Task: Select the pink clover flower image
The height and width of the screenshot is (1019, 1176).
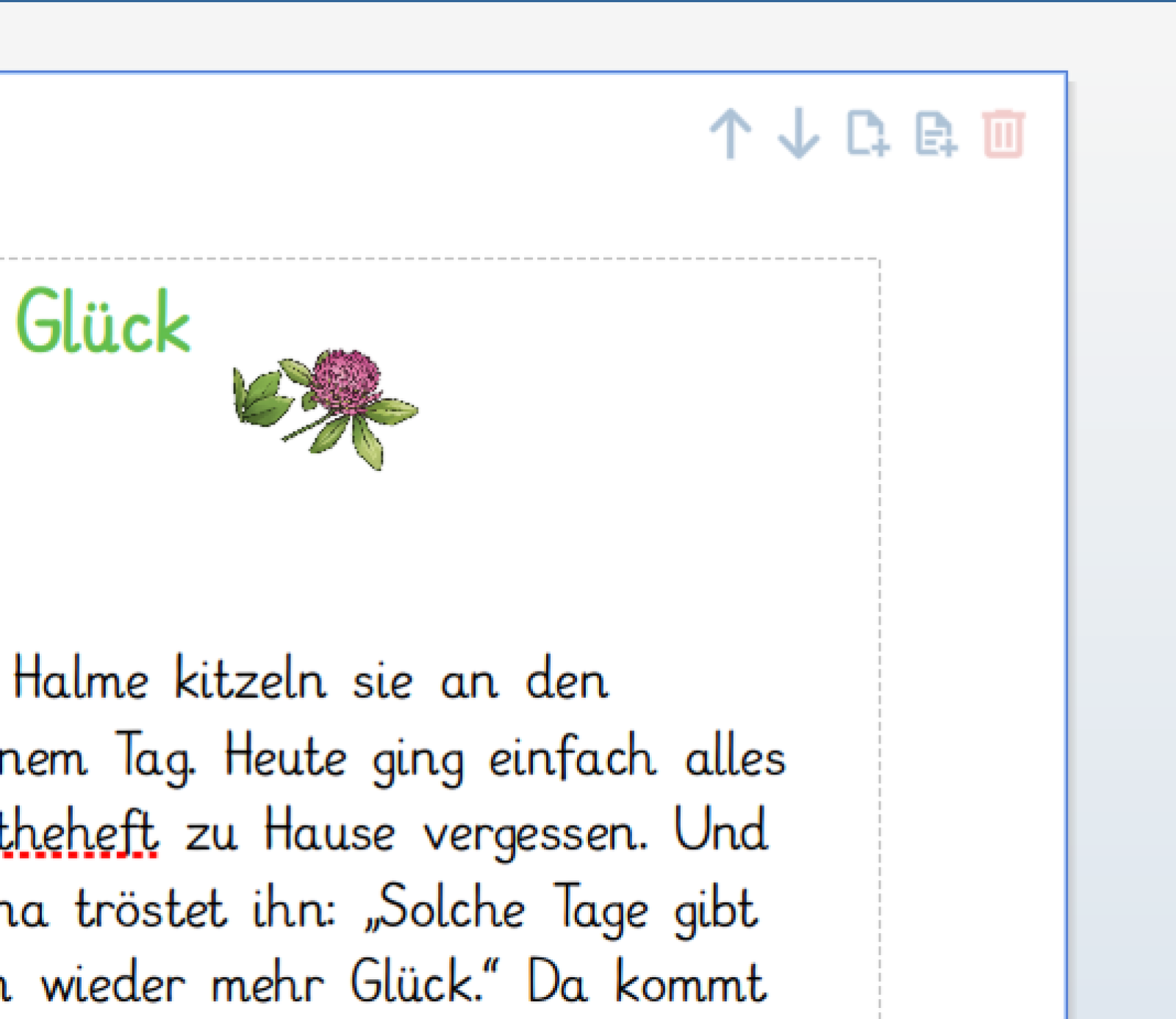Action: point(326,408)
